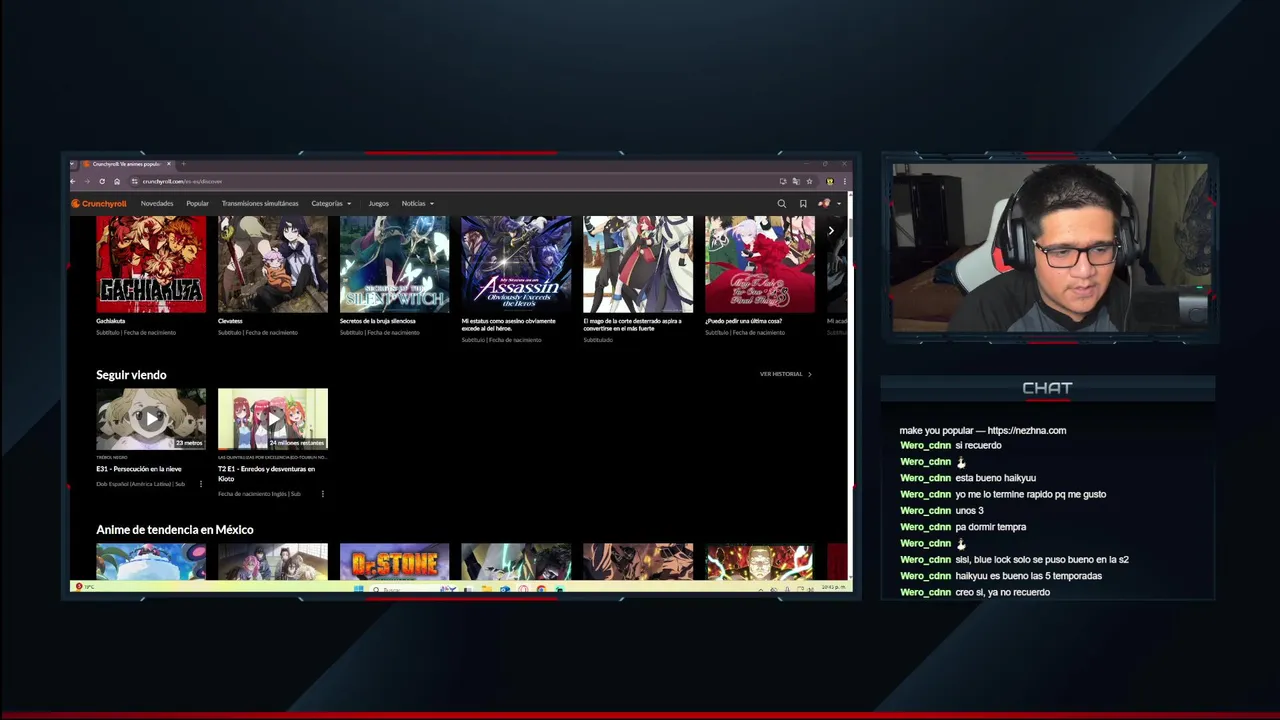This screenshot has height=720, width=1280.
Task: Open ¿Puedo pedir una última cosa? poster
Action: point(760,264)
